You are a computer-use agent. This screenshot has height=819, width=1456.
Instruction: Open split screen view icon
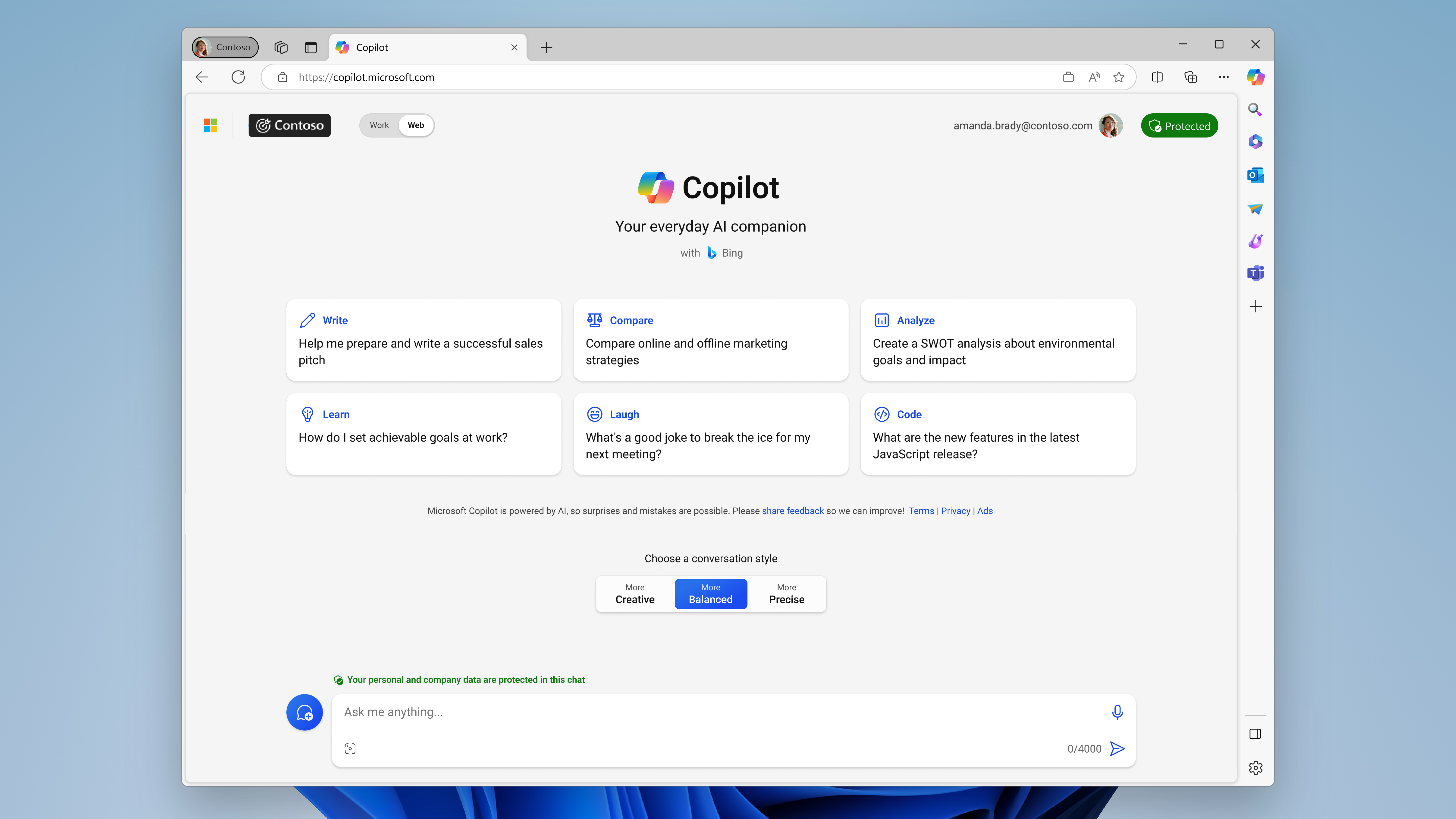pyautogui.click(x=1157, y=77)
